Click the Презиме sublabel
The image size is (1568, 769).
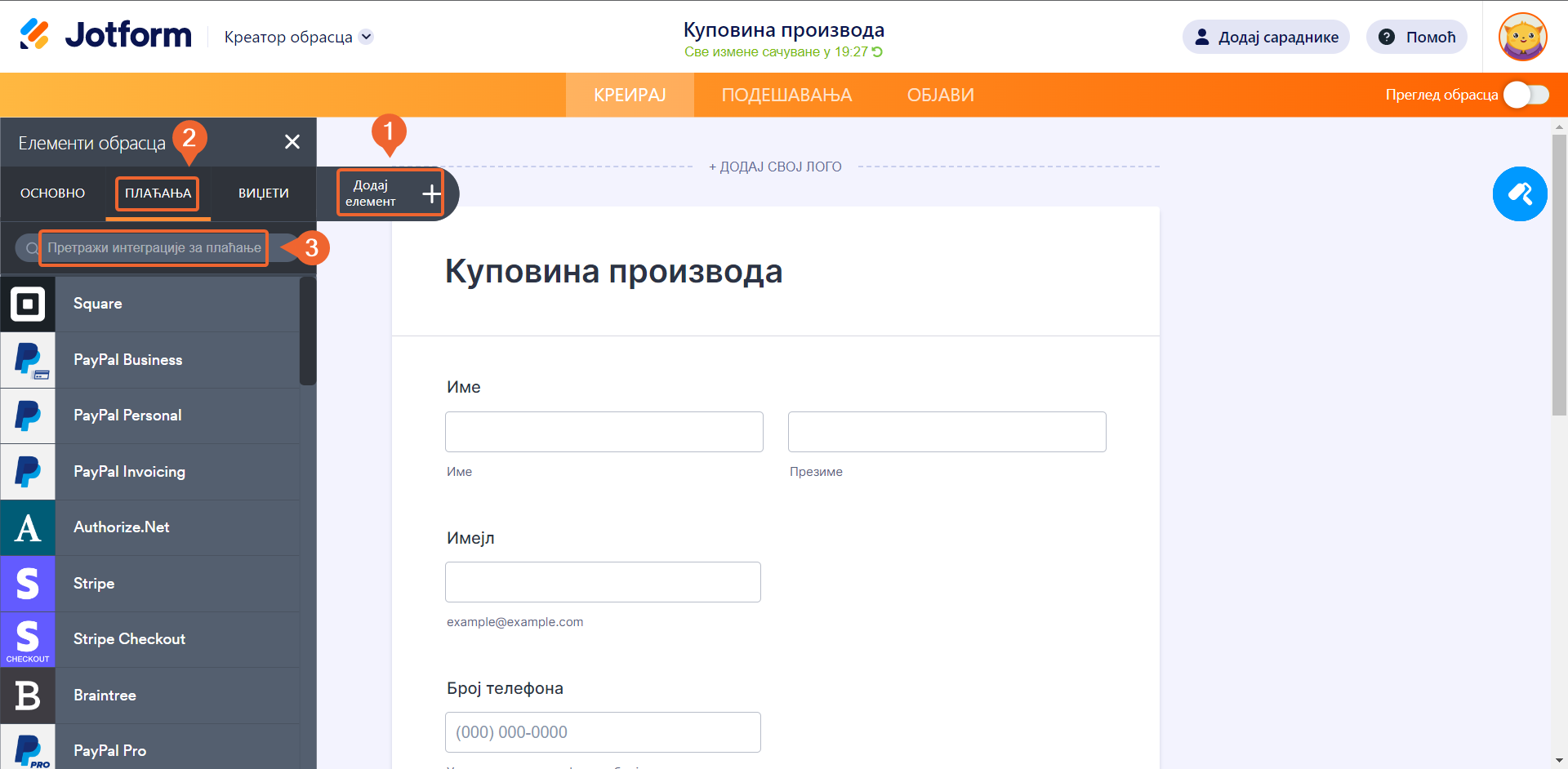coord(816,472)
